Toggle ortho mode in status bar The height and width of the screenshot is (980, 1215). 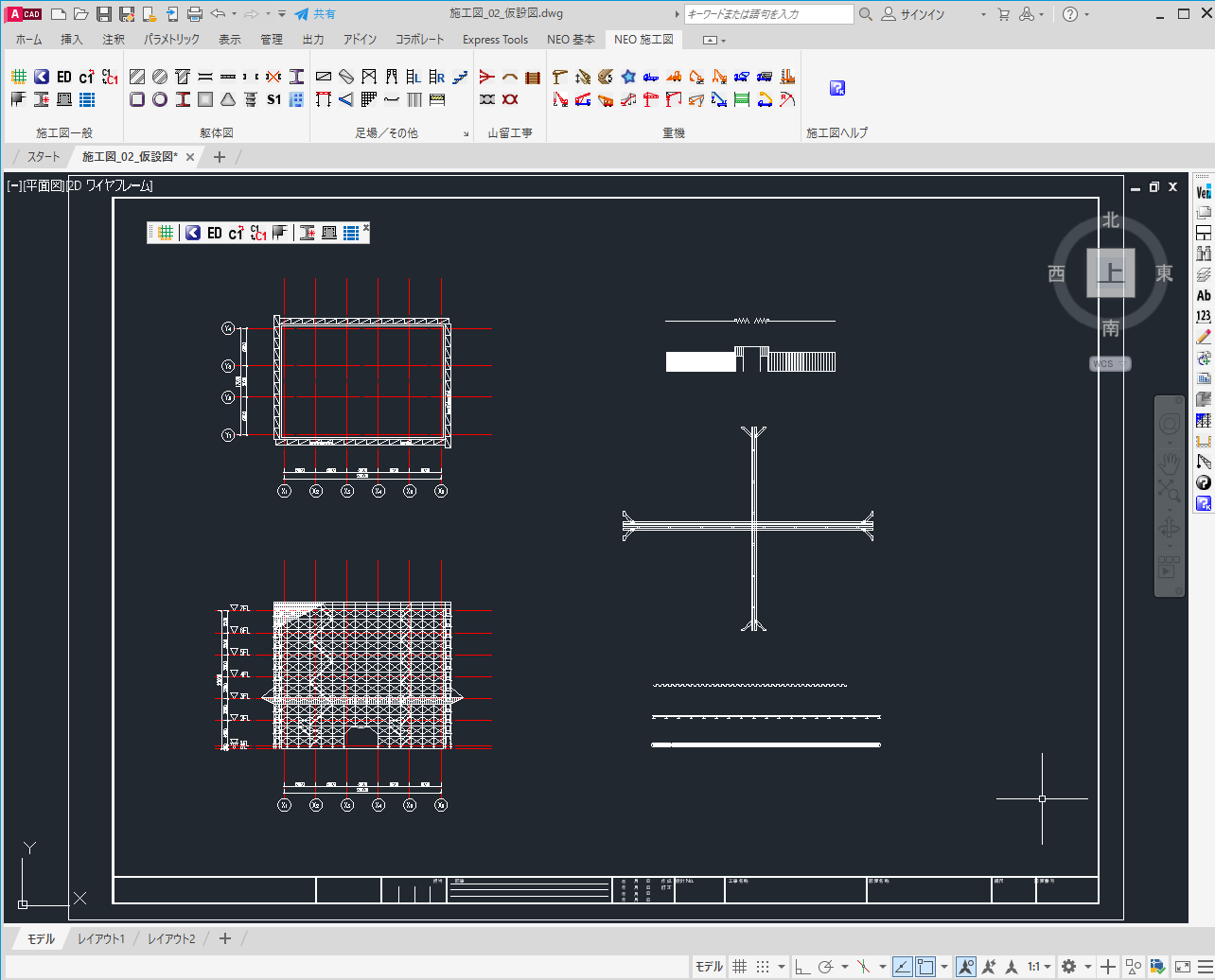802,967
